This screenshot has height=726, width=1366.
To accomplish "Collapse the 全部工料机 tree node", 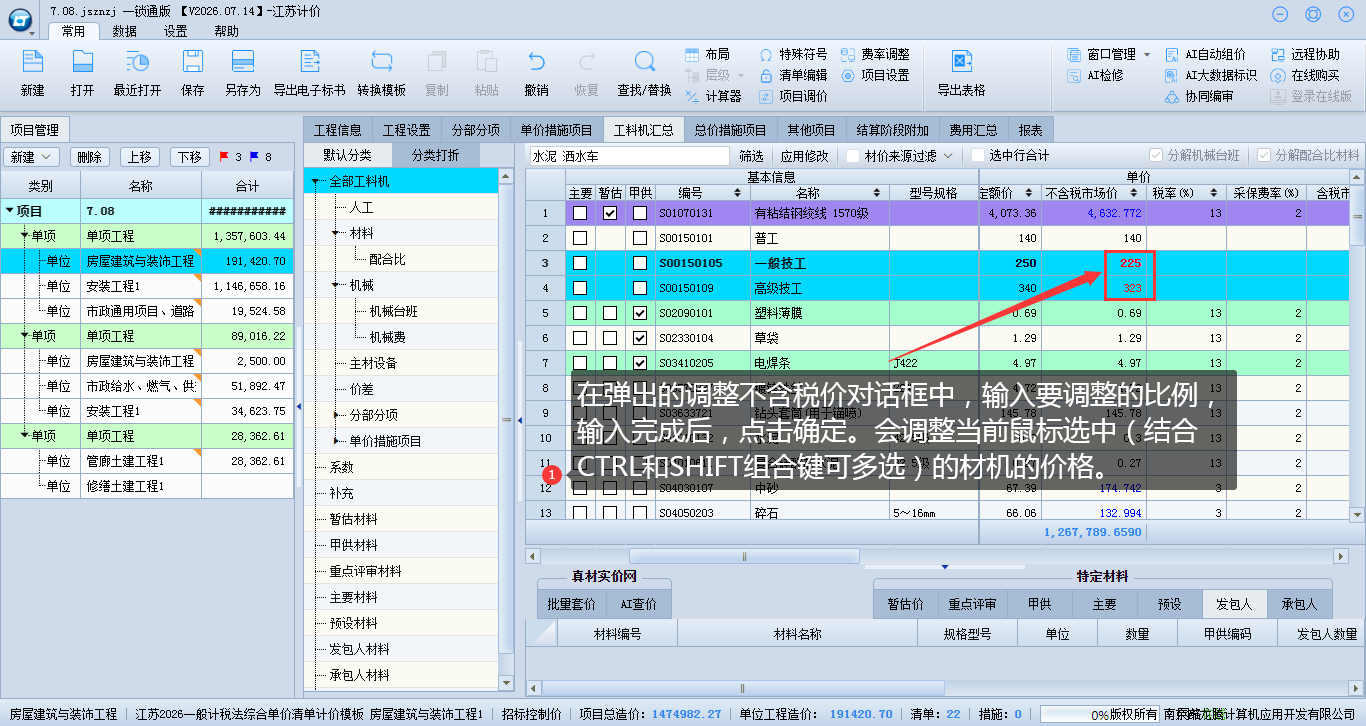I will click(316, 182).
